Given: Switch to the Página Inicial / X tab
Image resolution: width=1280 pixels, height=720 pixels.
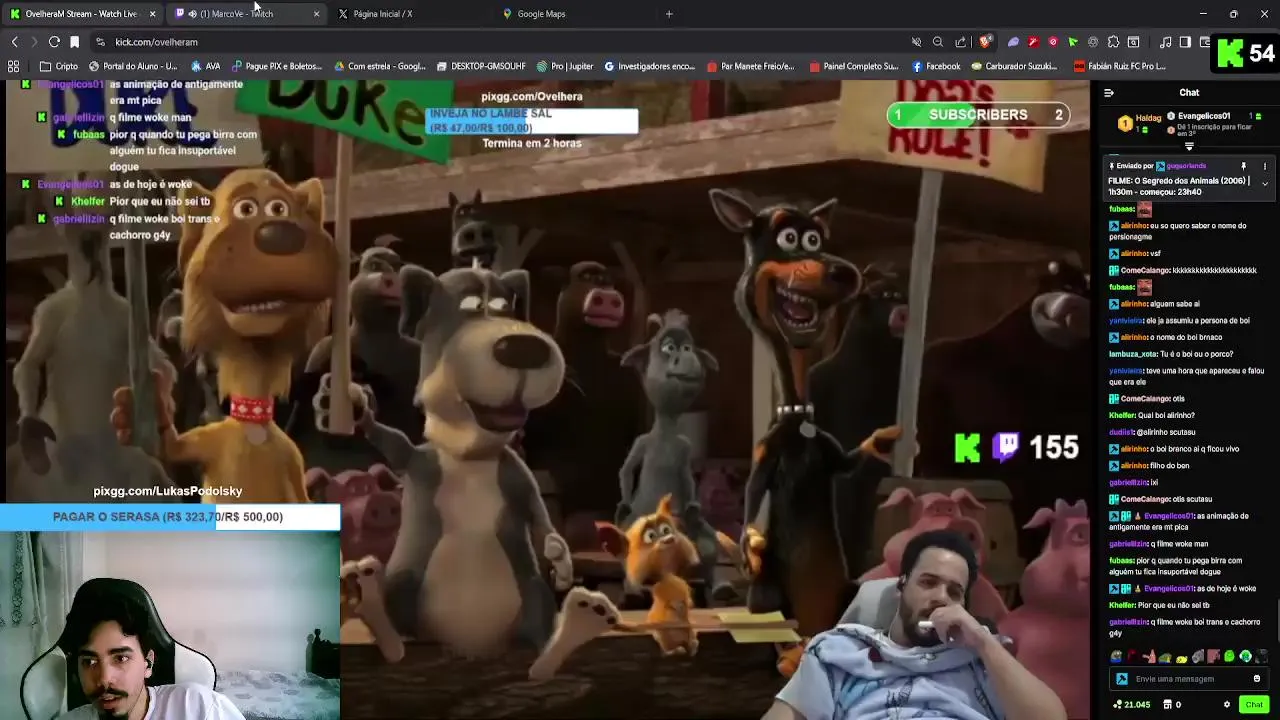Looking at the screenshot, I should tap(382, 14).
